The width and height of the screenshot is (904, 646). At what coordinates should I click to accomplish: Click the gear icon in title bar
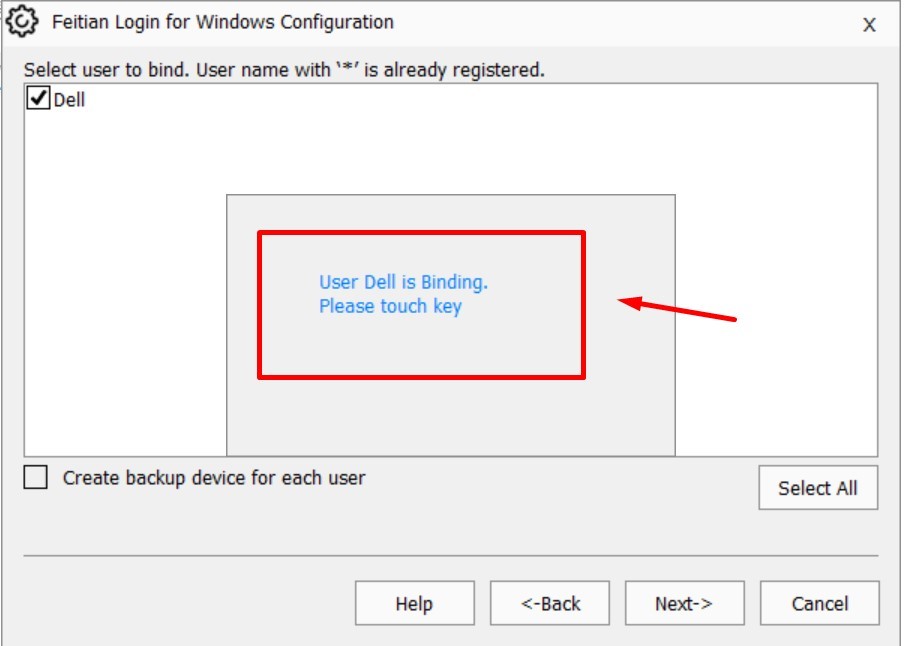[x=22, y=21]
